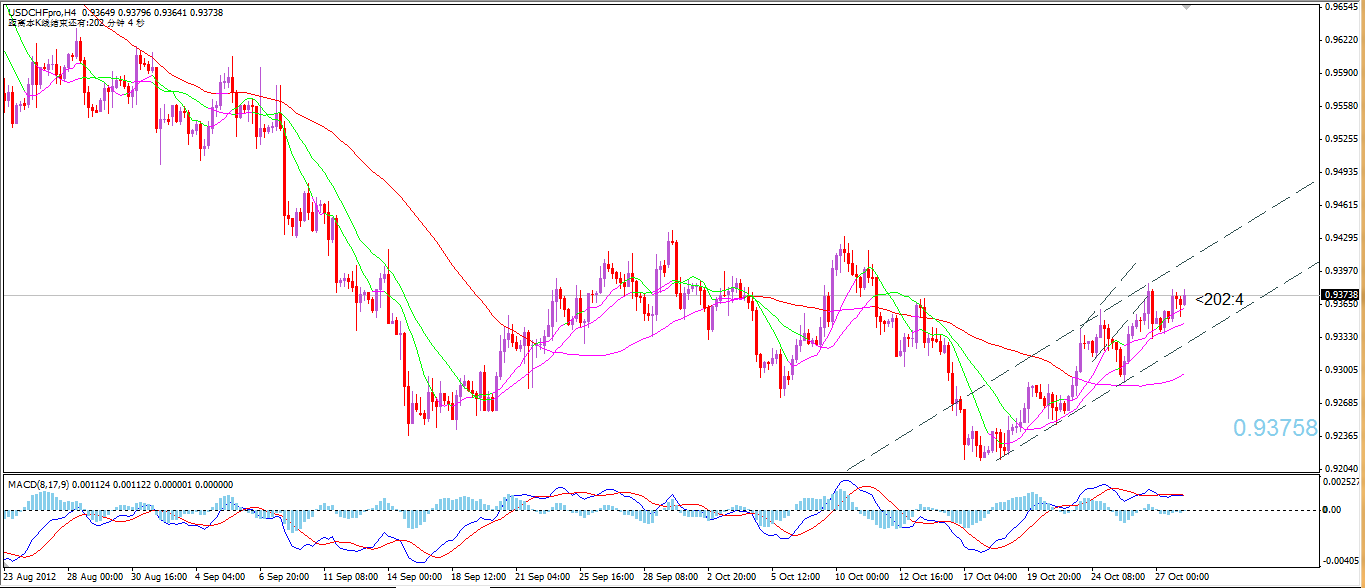Click the 27 Oct 00:00 time label
Viewport: 1365px width, 588px height.
click(x=1182, y=578)
